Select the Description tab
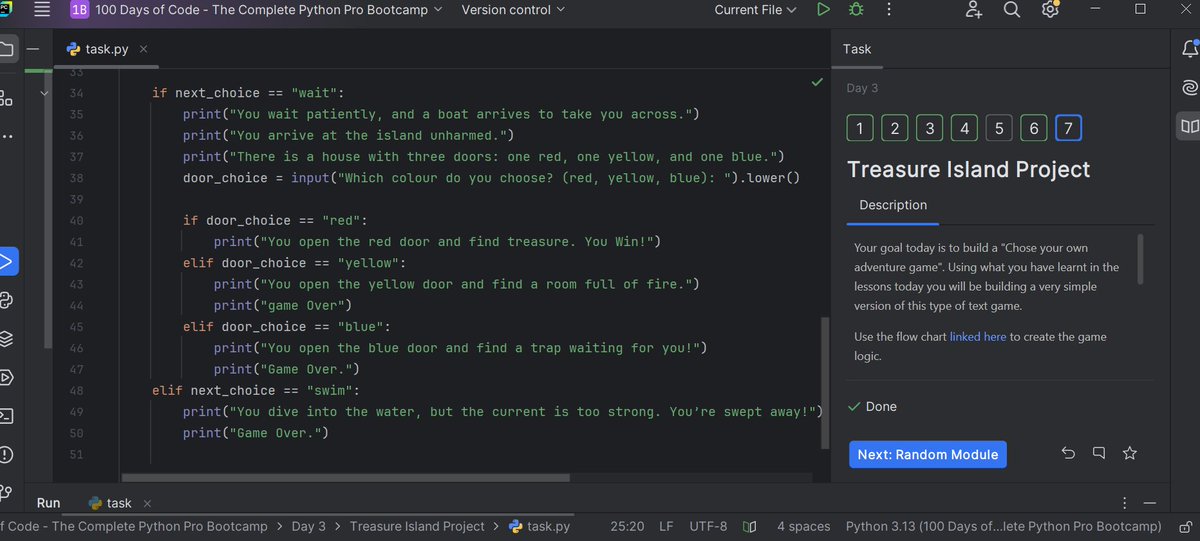1200x541 pixels. click(x=893, y=205)
